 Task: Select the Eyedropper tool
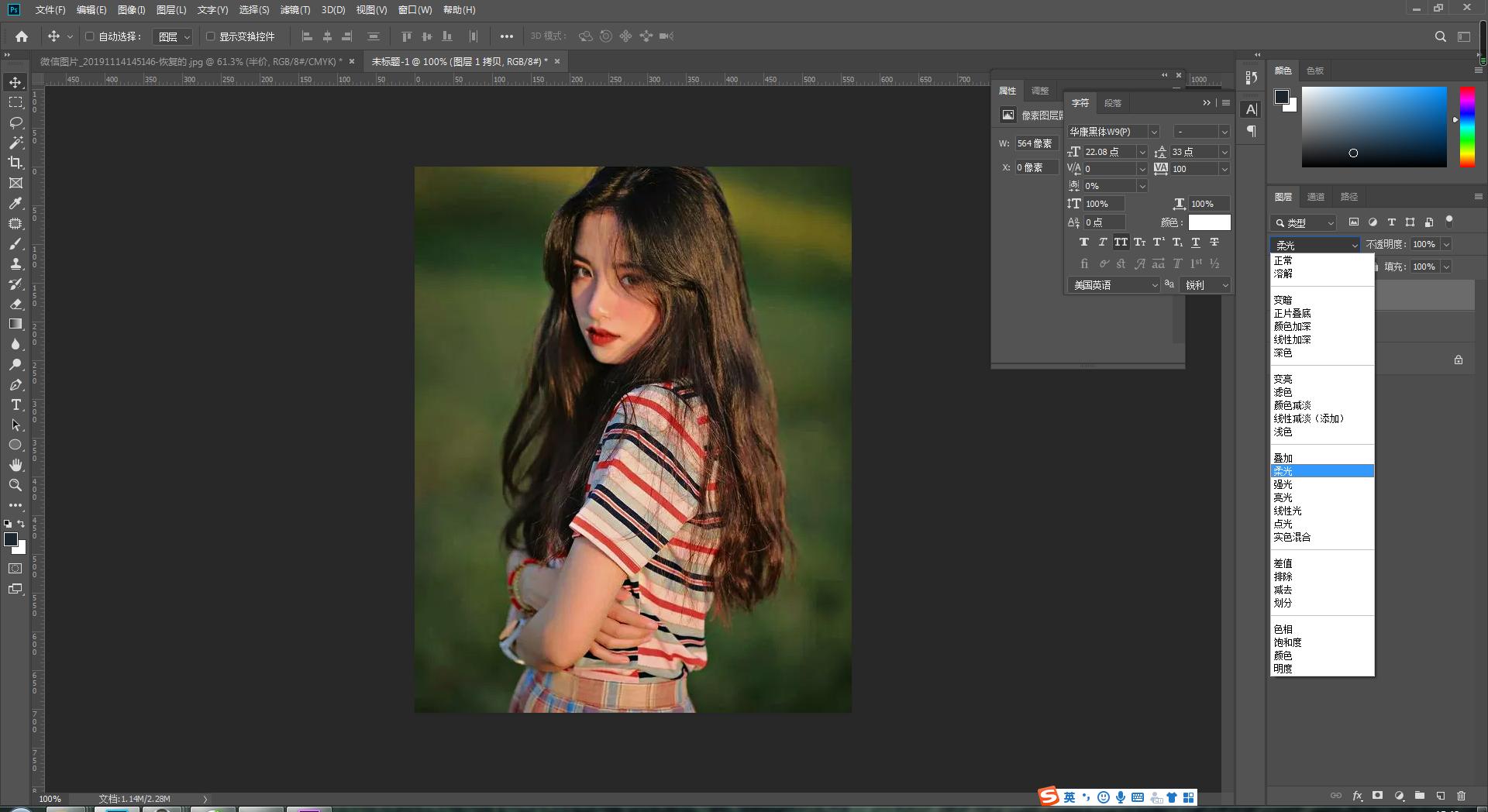click(x=15, y=203)
